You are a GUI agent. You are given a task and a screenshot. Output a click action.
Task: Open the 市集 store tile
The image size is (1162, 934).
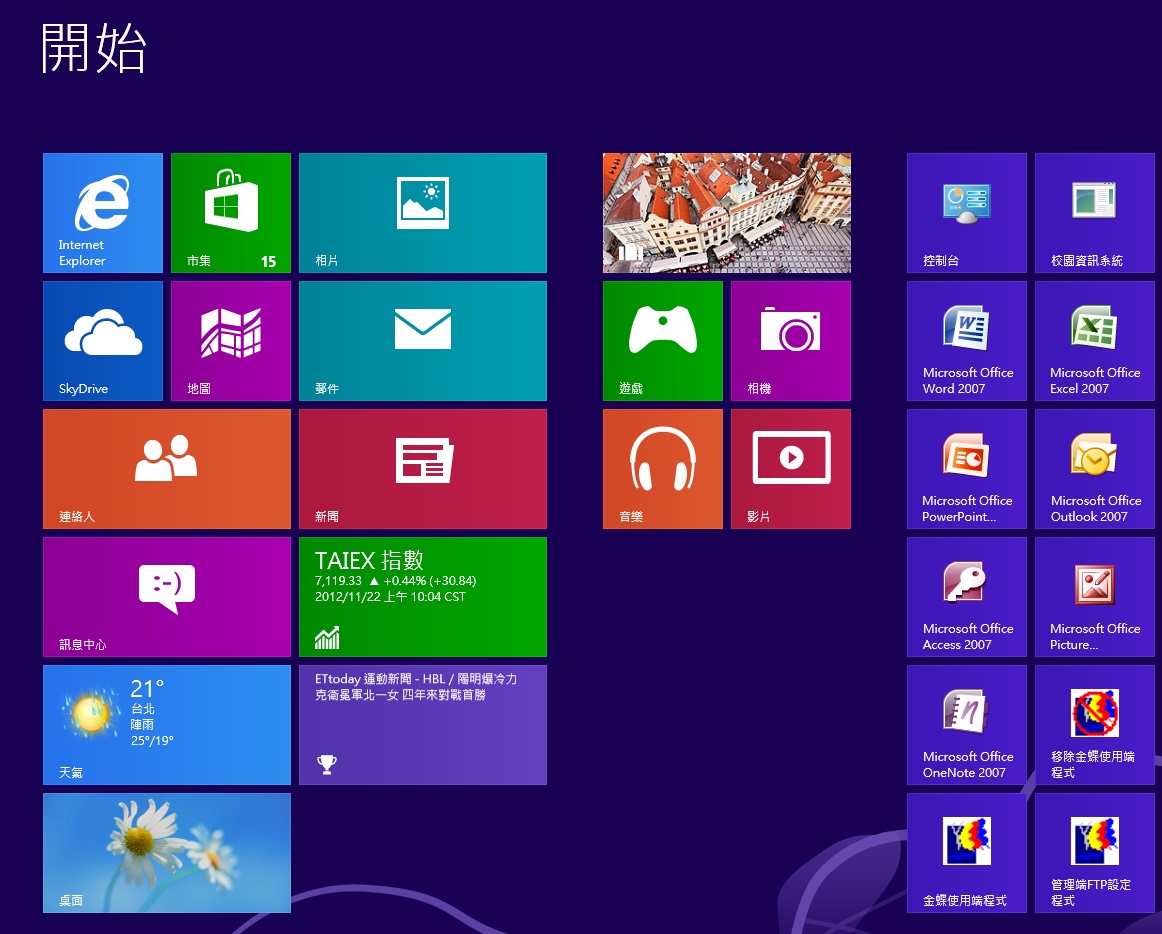231,213
